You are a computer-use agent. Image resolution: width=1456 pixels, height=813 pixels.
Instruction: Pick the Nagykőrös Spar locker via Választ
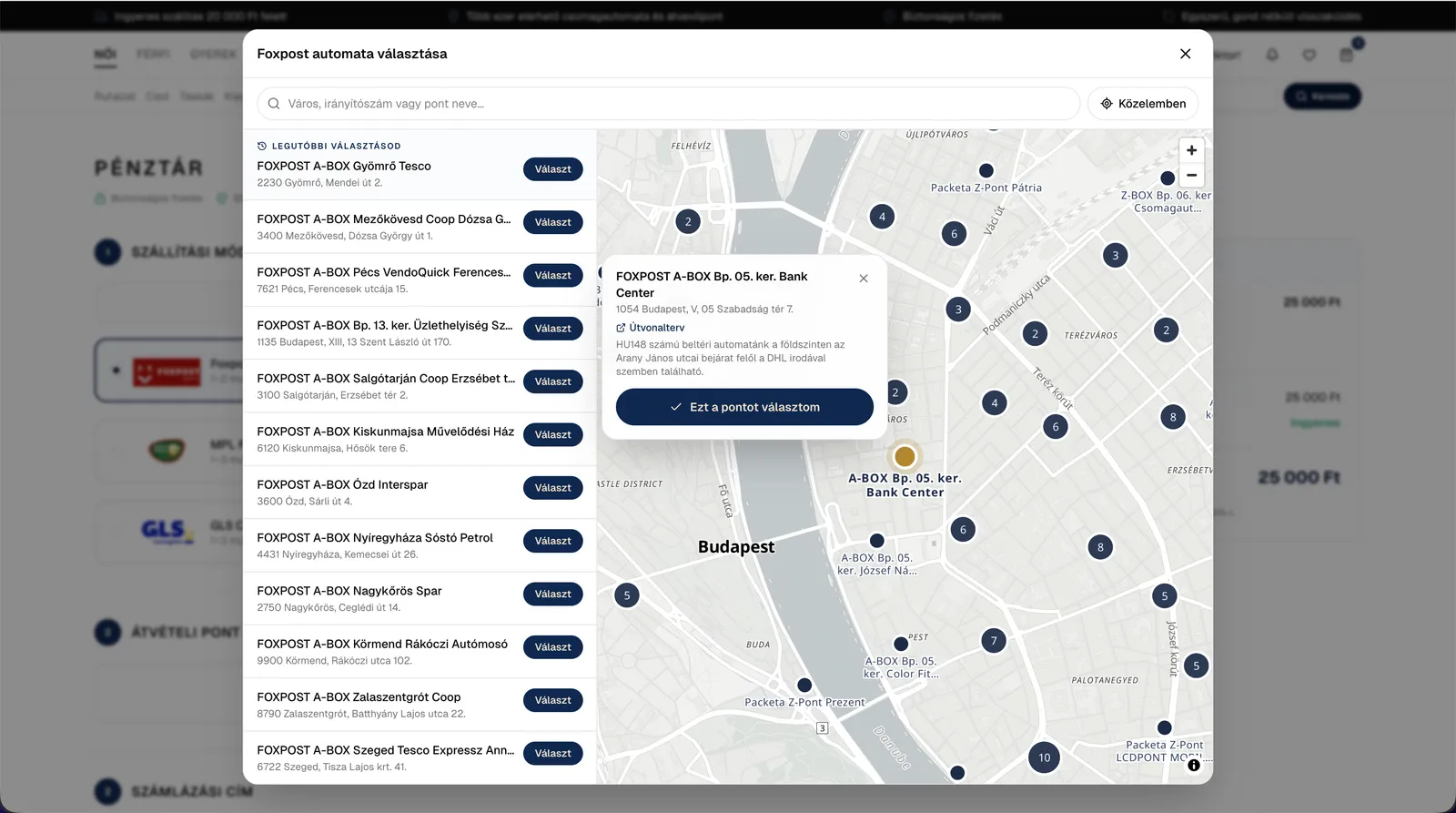(x=553, y=594)
